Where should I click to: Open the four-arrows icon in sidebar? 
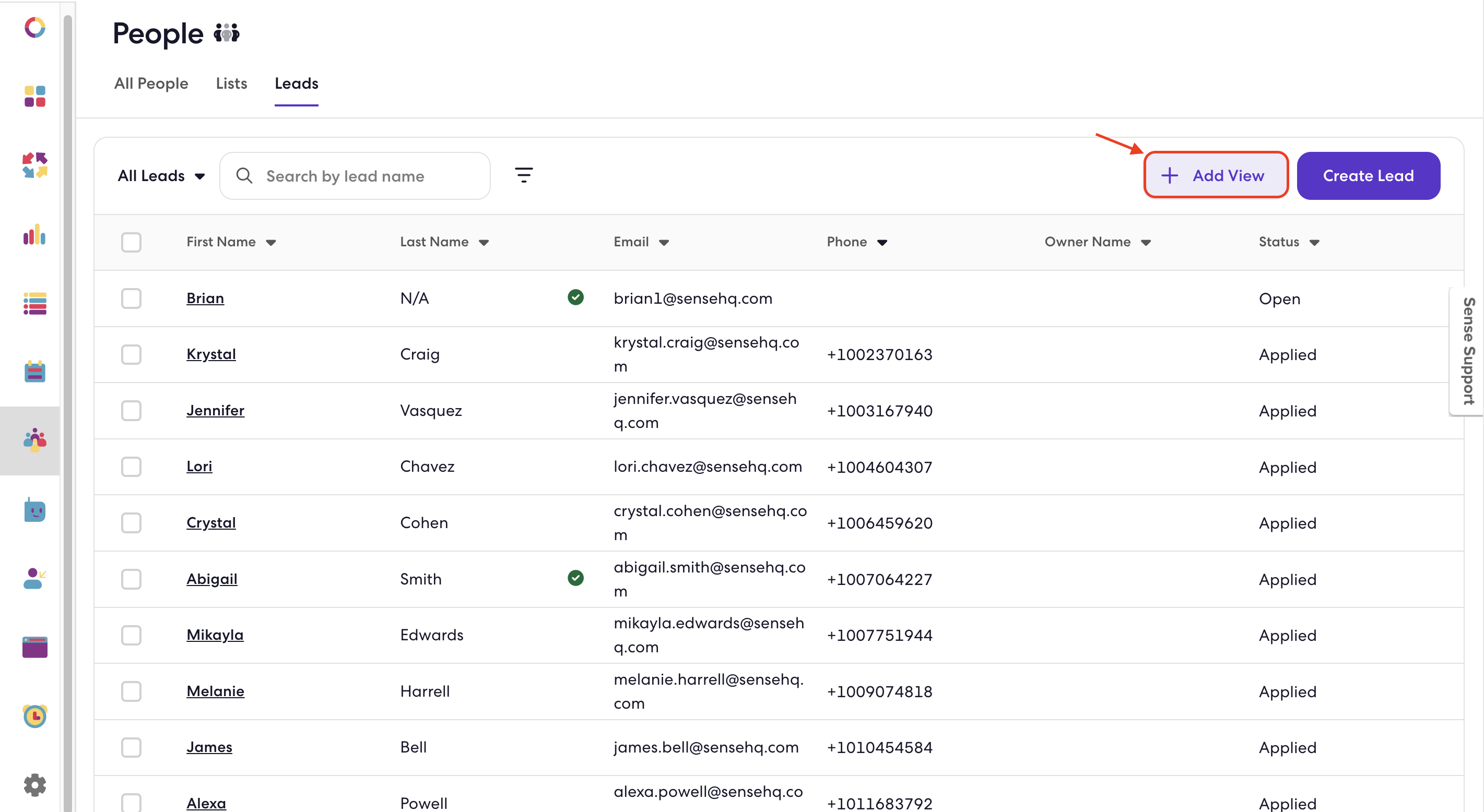tap(34, 165)
